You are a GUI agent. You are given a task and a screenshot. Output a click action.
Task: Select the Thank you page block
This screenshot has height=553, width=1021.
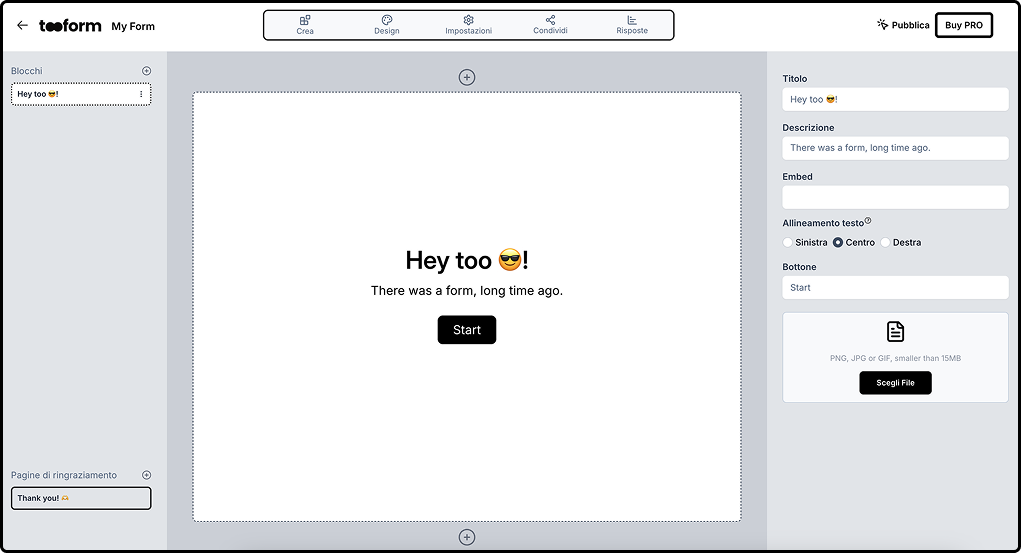(x=80, y=498)
